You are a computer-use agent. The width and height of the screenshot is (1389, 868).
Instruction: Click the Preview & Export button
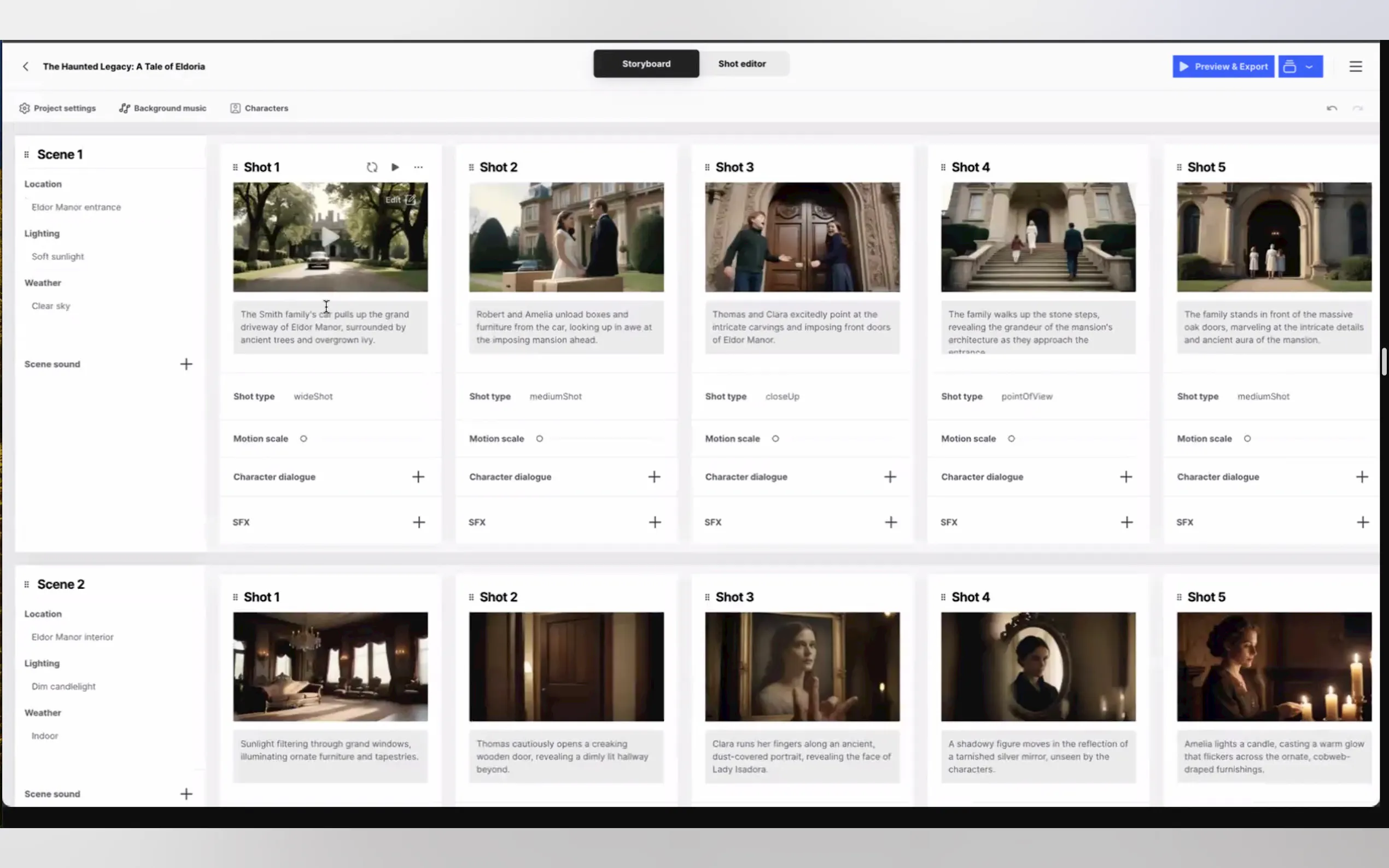1223,67
